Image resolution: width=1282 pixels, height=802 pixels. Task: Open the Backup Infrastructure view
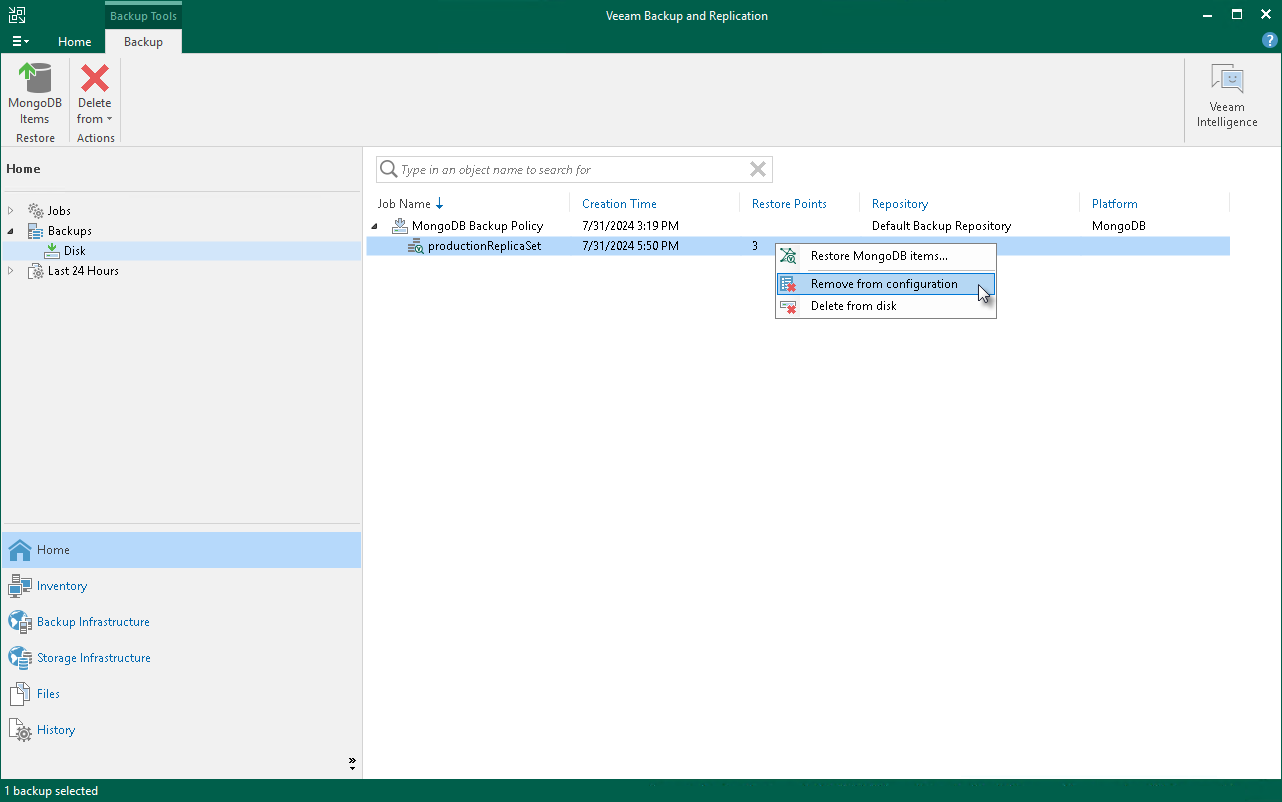(181, 622)
